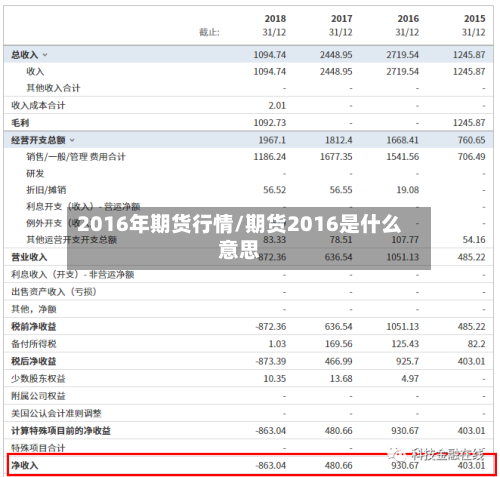Viewport: 500px width, 477px height.
Task: Click 费用合计 2015 value 706.49
Action: tap(471, 157)
